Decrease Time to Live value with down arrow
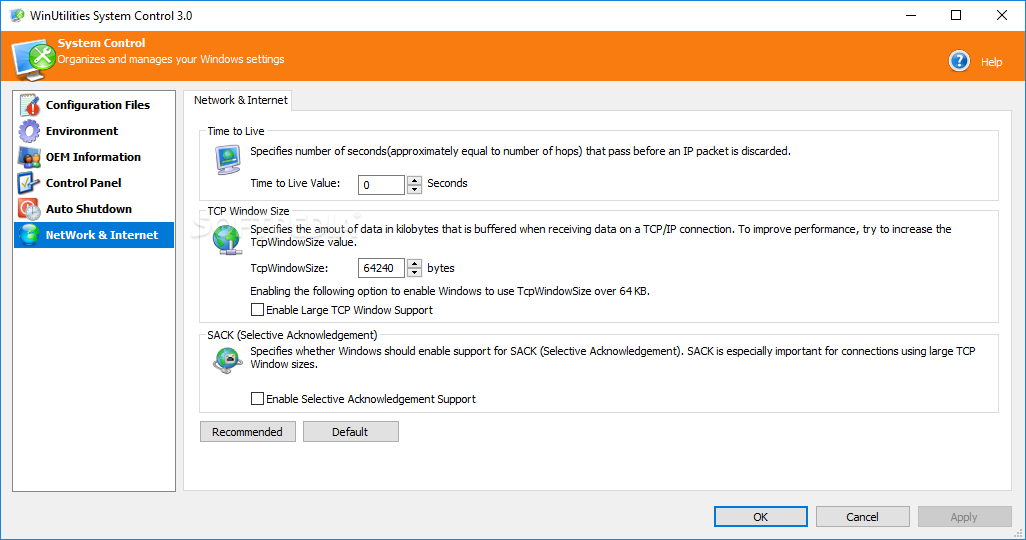Viewport: 1026px width, 540px height. (414, 190)
